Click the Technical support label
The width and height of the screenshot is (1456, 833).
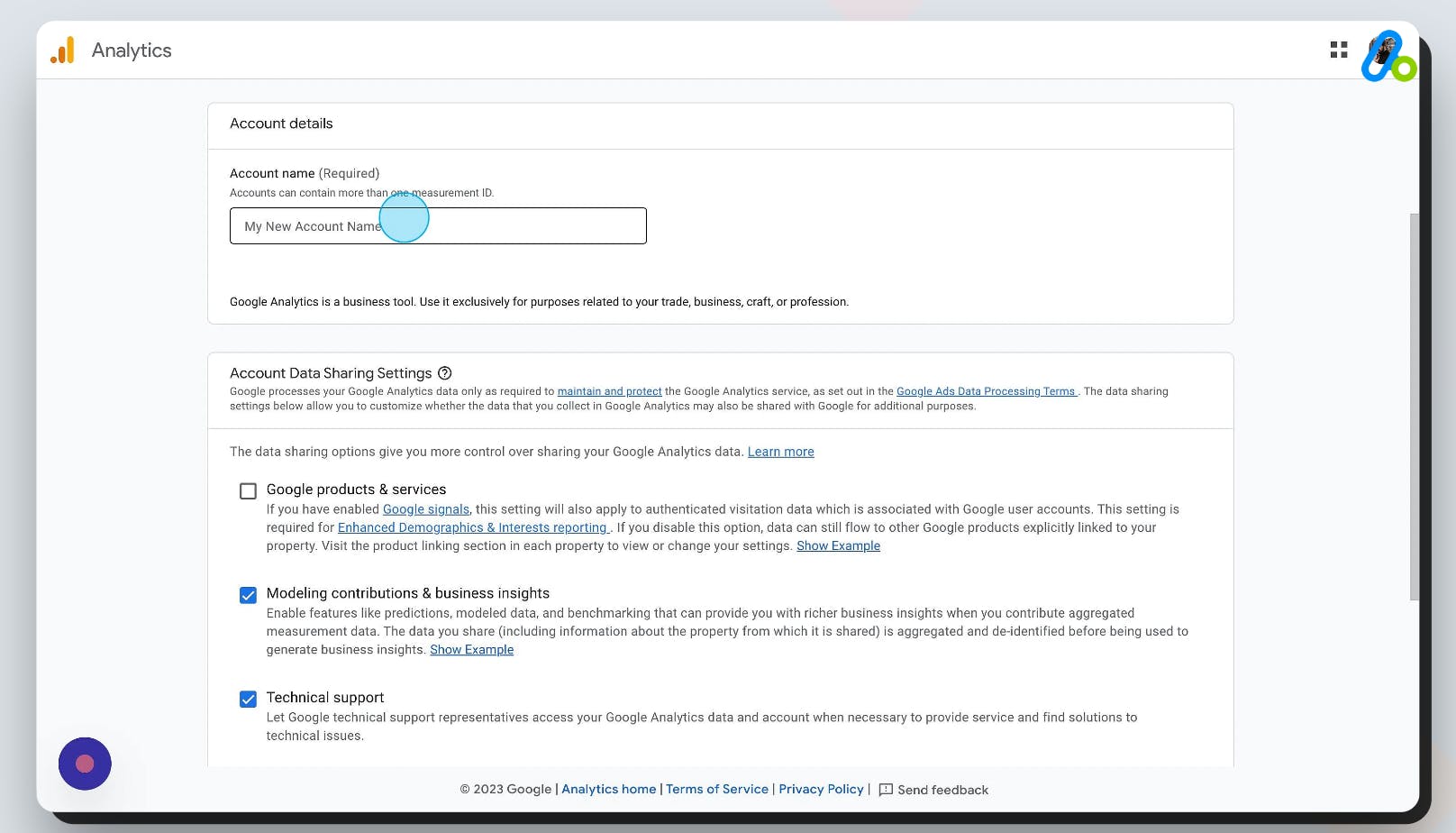pyautogui.click(x=325, y=698)
